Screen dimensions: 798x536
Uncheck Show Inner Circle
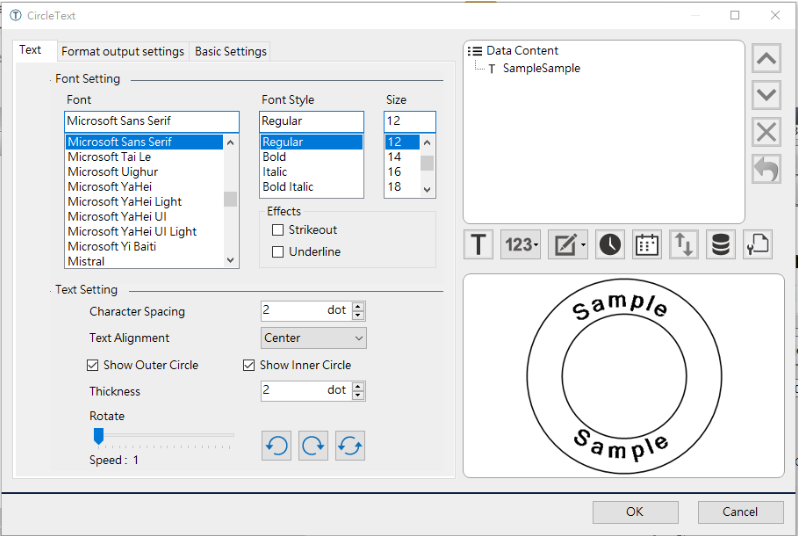(x=249, y=365)
